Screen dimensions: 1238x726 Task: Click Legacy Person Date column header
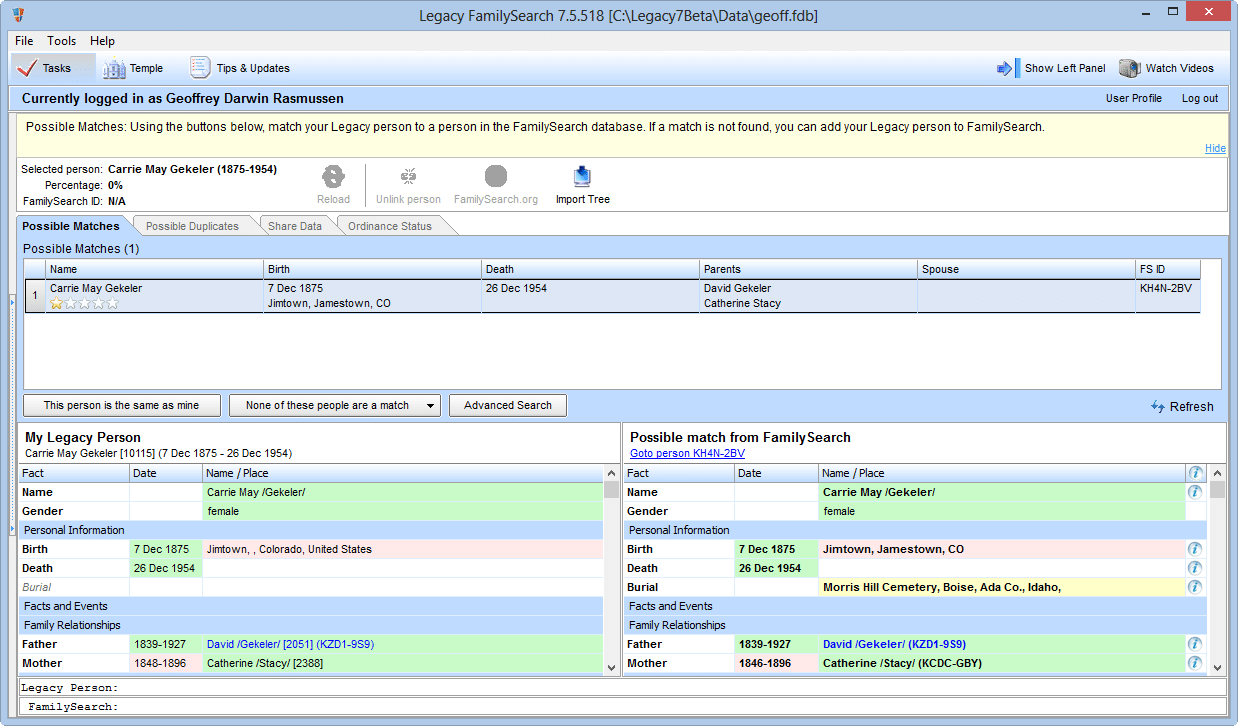point(166,473)
